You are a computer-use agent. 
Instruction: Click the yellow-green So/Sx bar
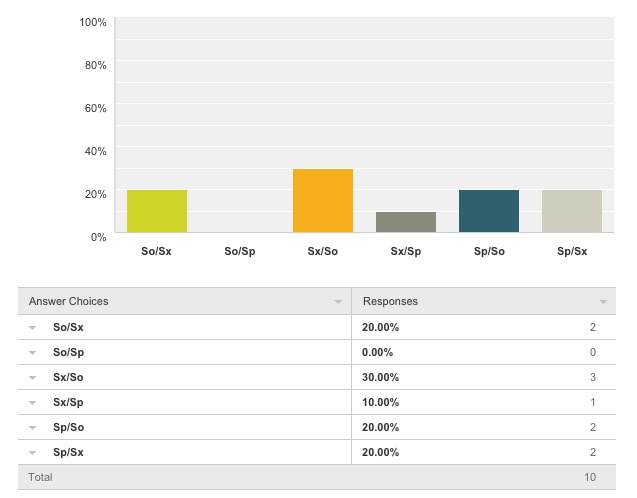pyautogui.click(x=156, y=211)
